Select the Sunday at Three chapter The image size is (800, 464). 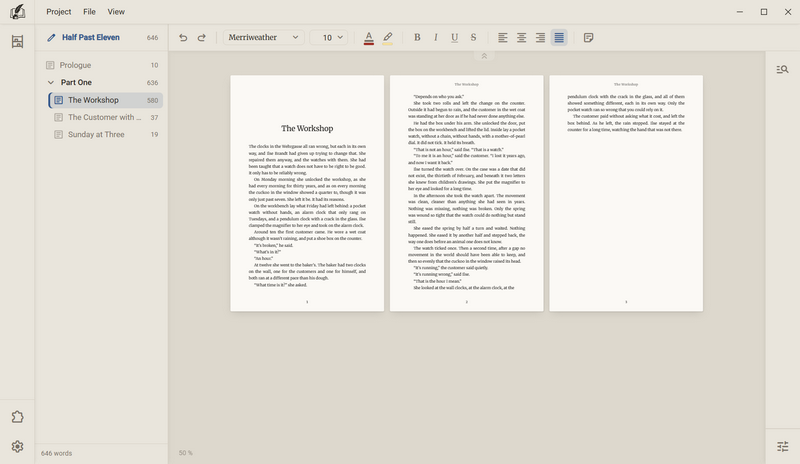[106, 134]
